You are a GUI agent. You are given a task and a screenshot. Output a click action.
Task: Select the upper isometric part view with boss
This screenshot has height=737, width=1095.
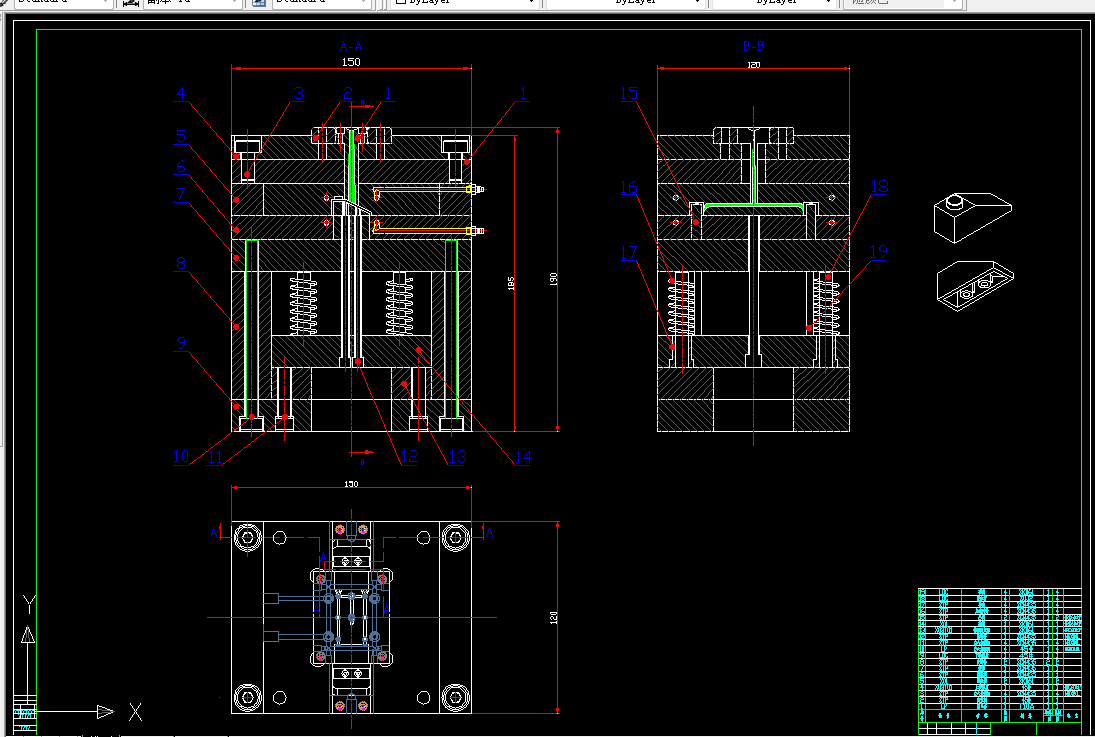click(973, 218)
